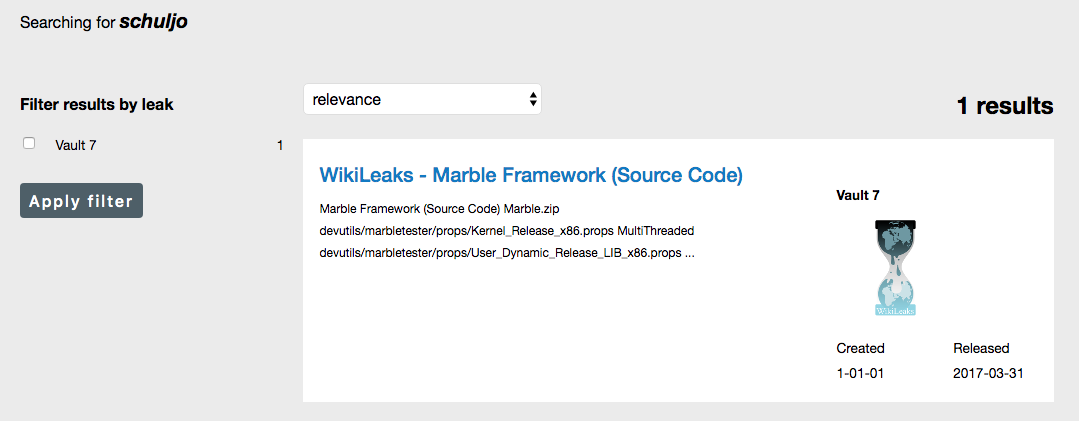Click the sort dropdown's up-down arrows
The width and height of the screenshot is (1079, 421).
pos(533,99)
